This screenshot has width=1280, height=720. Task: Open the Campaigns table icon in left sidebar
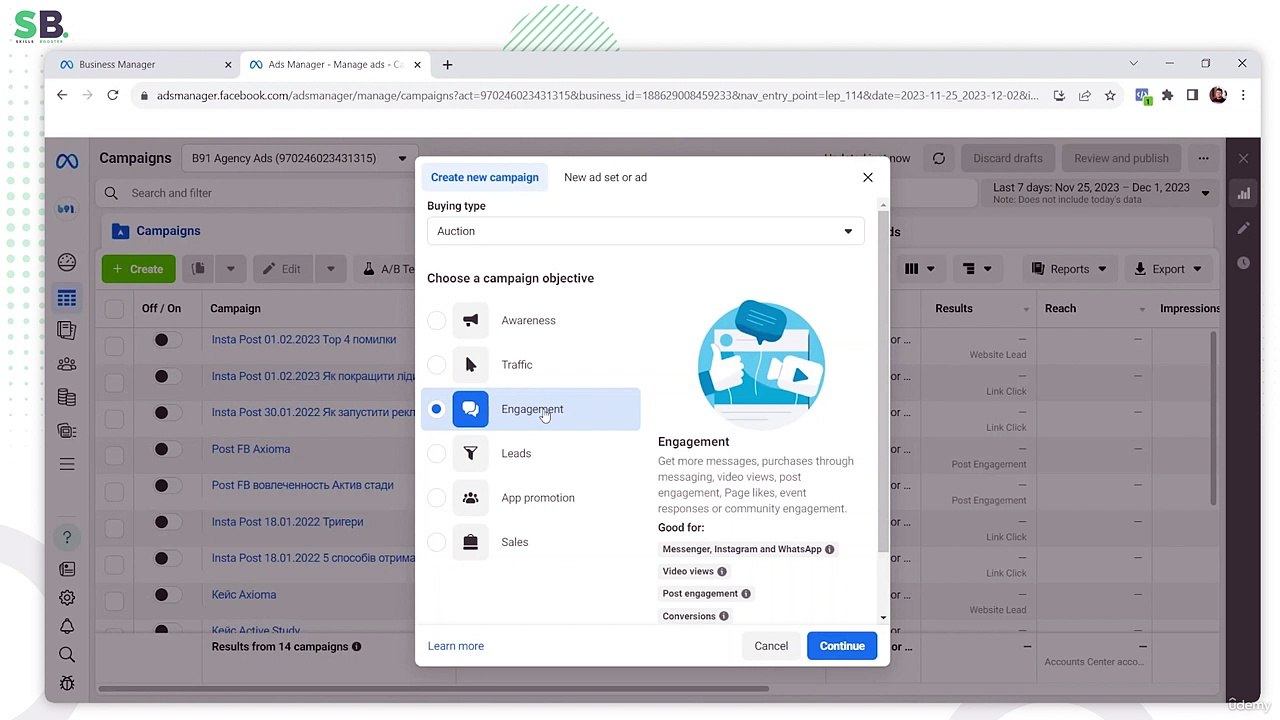click(67, 298)
